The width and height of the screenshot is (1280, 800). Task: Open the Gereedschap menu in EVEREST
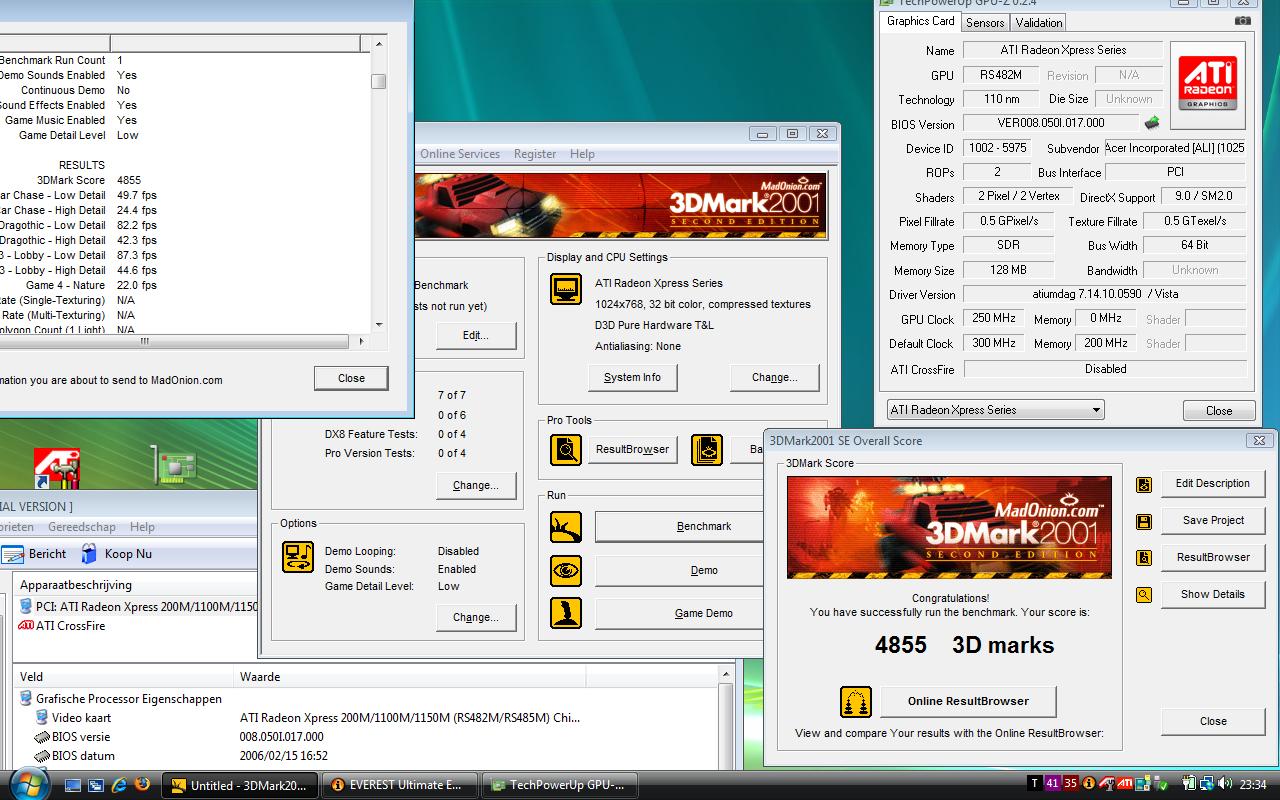[81, 527]
